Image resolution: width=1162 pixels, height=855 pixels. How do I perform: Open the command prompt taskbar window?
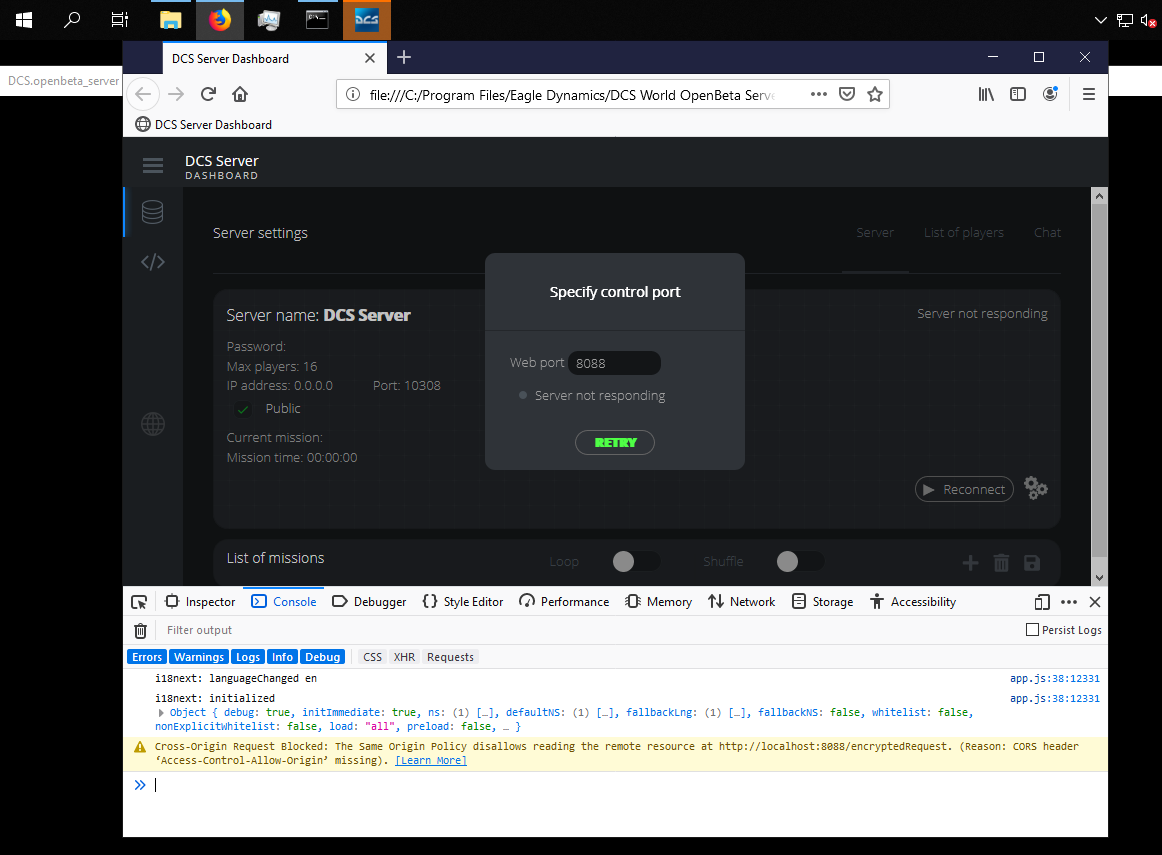317,20
